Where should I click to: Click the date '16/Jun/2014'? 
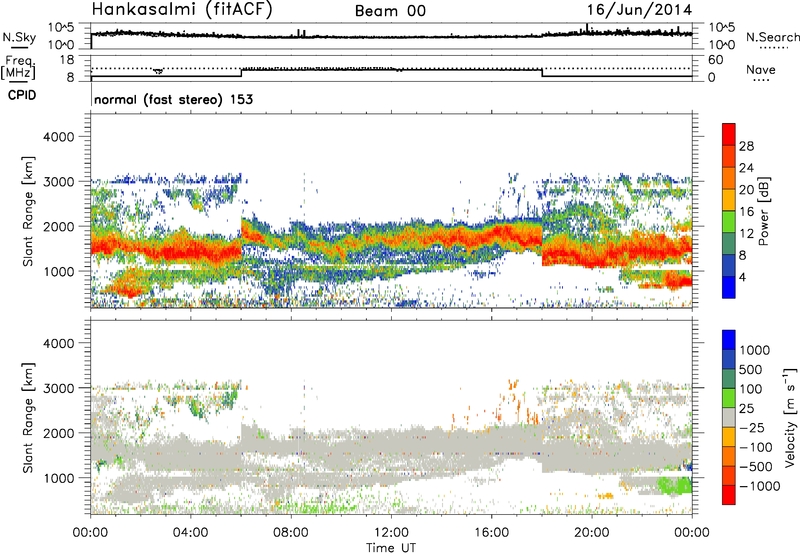click(x=639, y=10)
